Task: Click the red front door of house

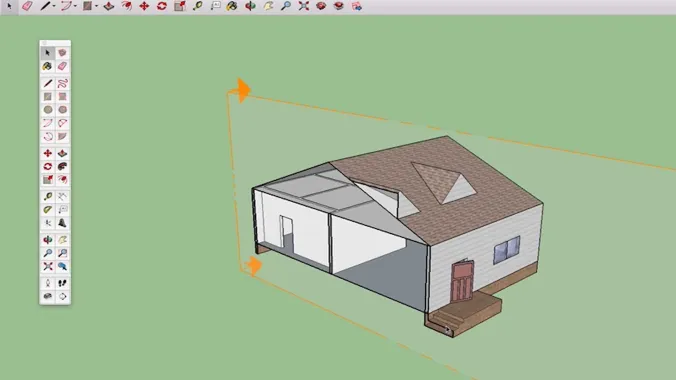Action: pyautogui.click(x=462, y=282)
